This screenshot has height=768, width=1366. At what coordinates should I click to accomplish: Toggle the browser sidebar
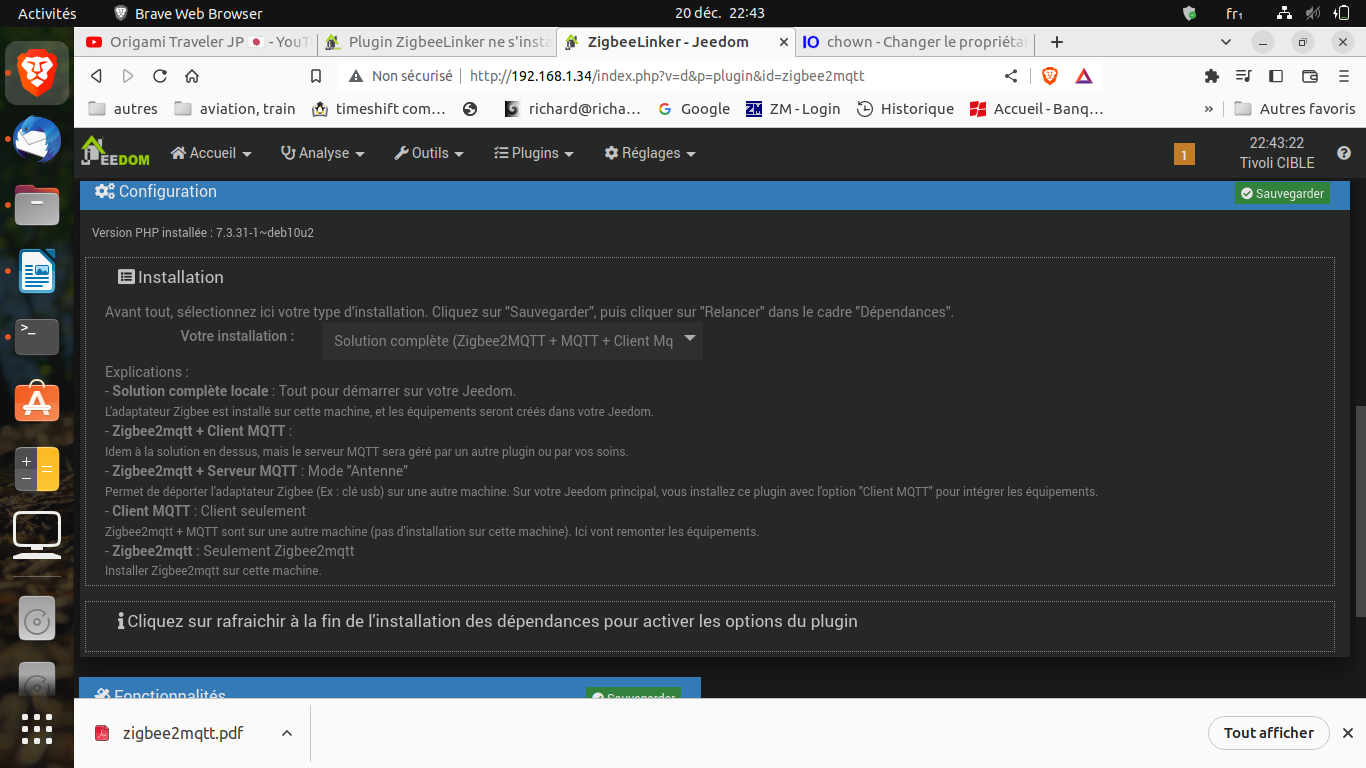pyautogui.click(x=1276, y=76)
